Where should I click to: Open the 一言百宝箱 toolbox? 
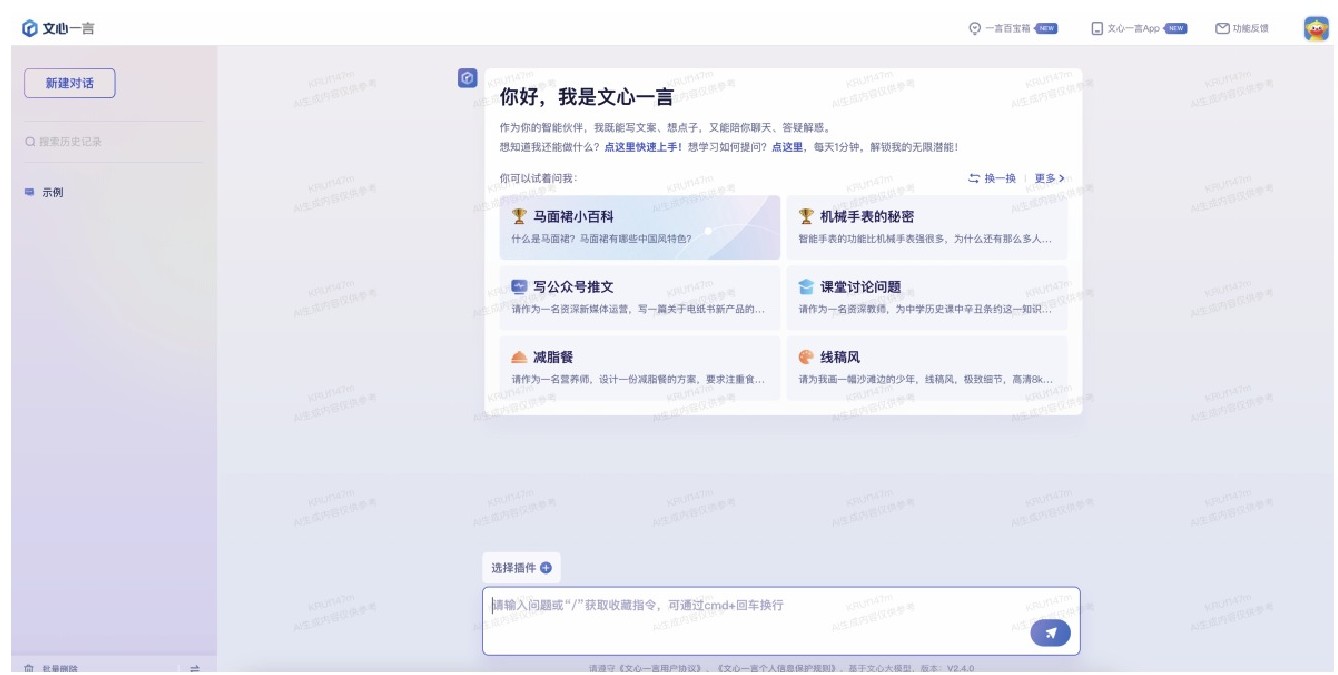click(1012, 29)
